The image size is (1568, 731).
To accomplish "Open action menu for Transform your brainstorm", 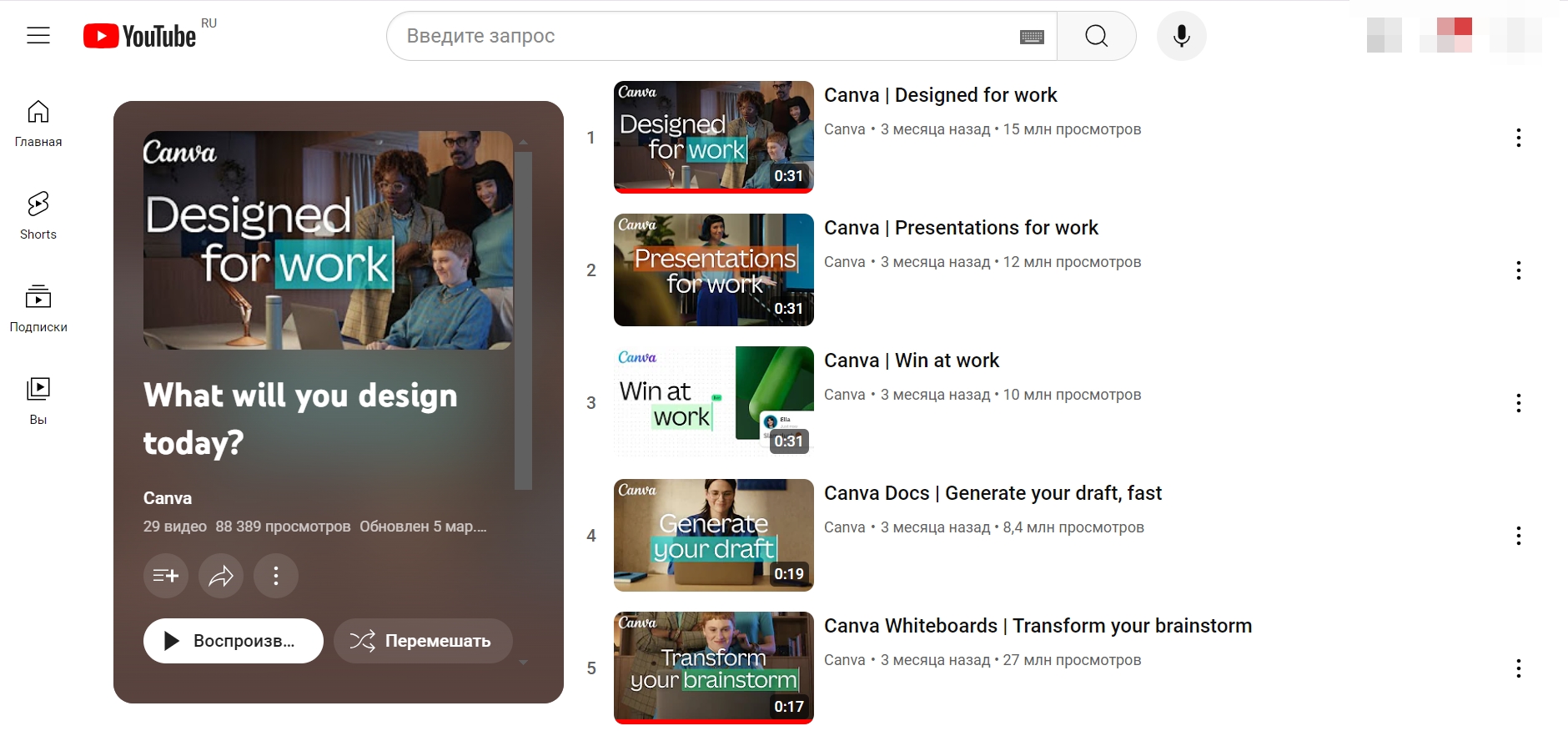I will tap(1518, 668).
